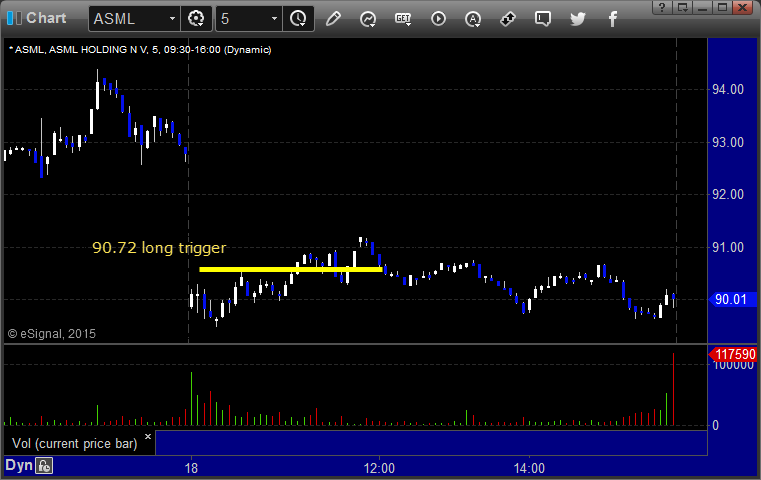Click the current price label 90.01
This screenshot has height=480, width=761.
click(732, 299)
